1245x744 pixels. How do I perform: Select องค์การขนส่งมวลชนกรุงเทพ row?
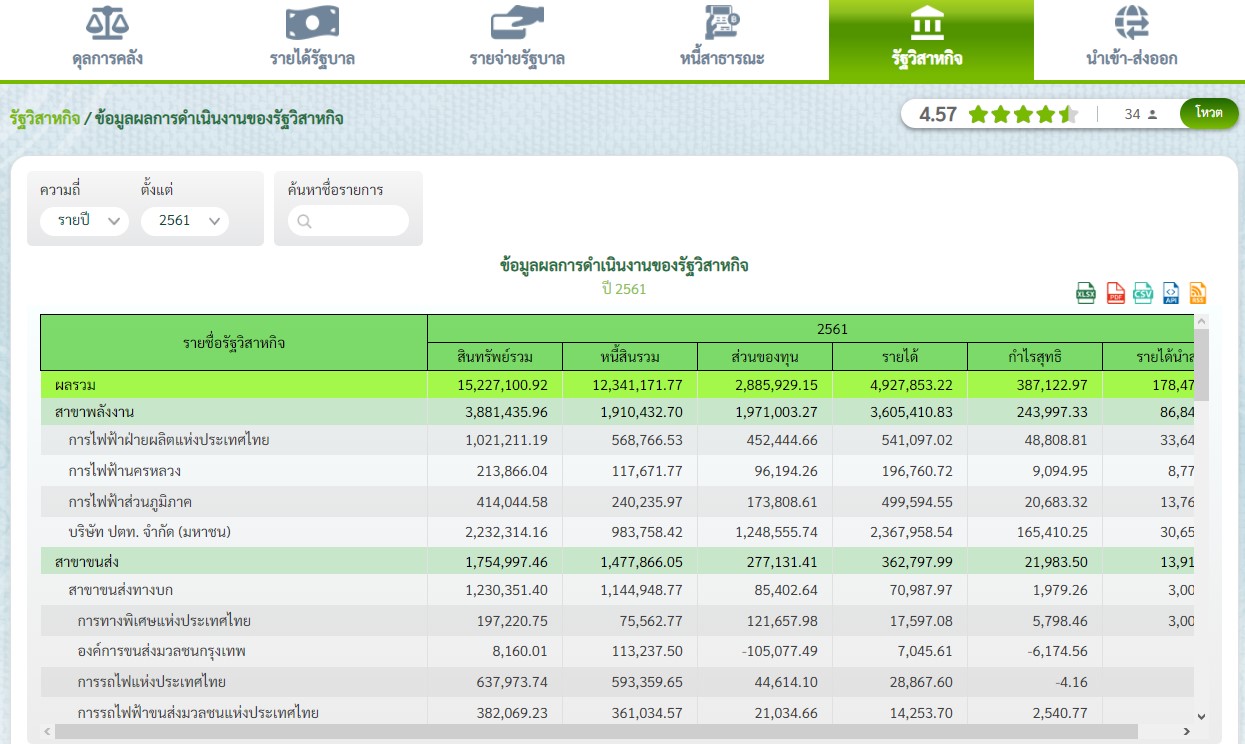click(618, 651)
